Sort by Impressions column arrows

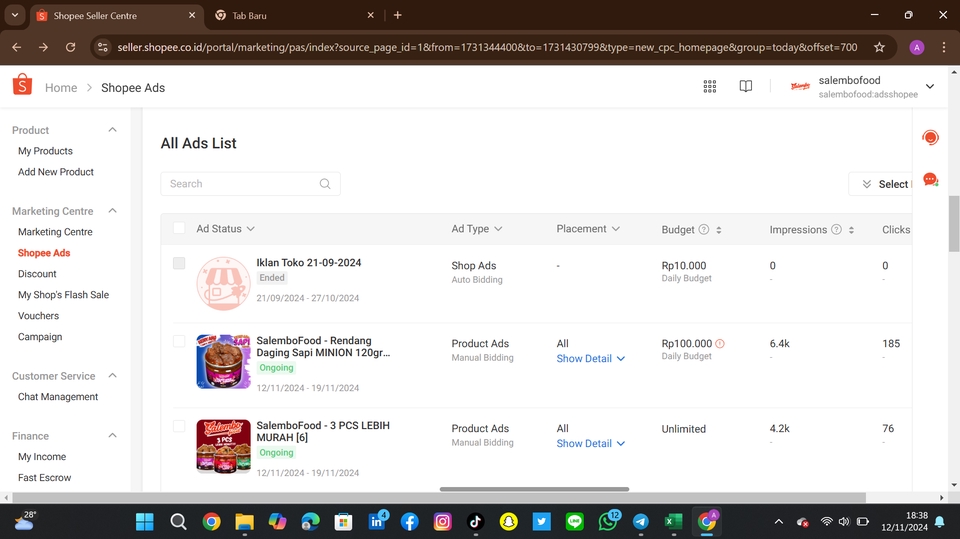[851, 230]
